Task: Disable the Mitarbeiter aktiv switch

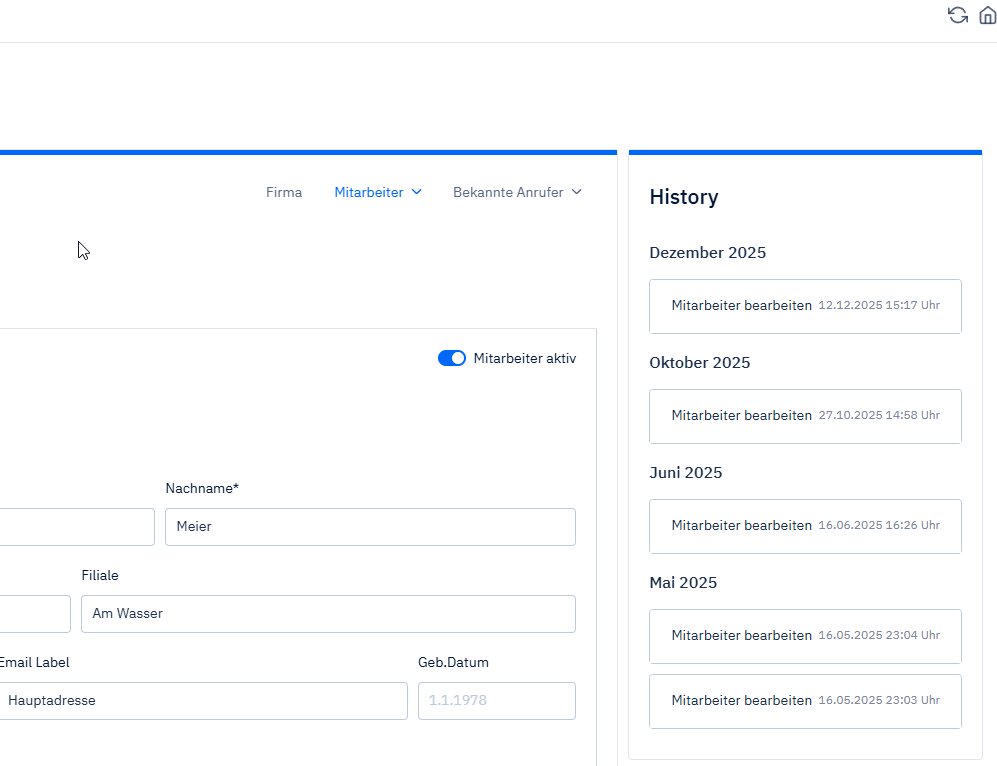Action: pos(452,358)
